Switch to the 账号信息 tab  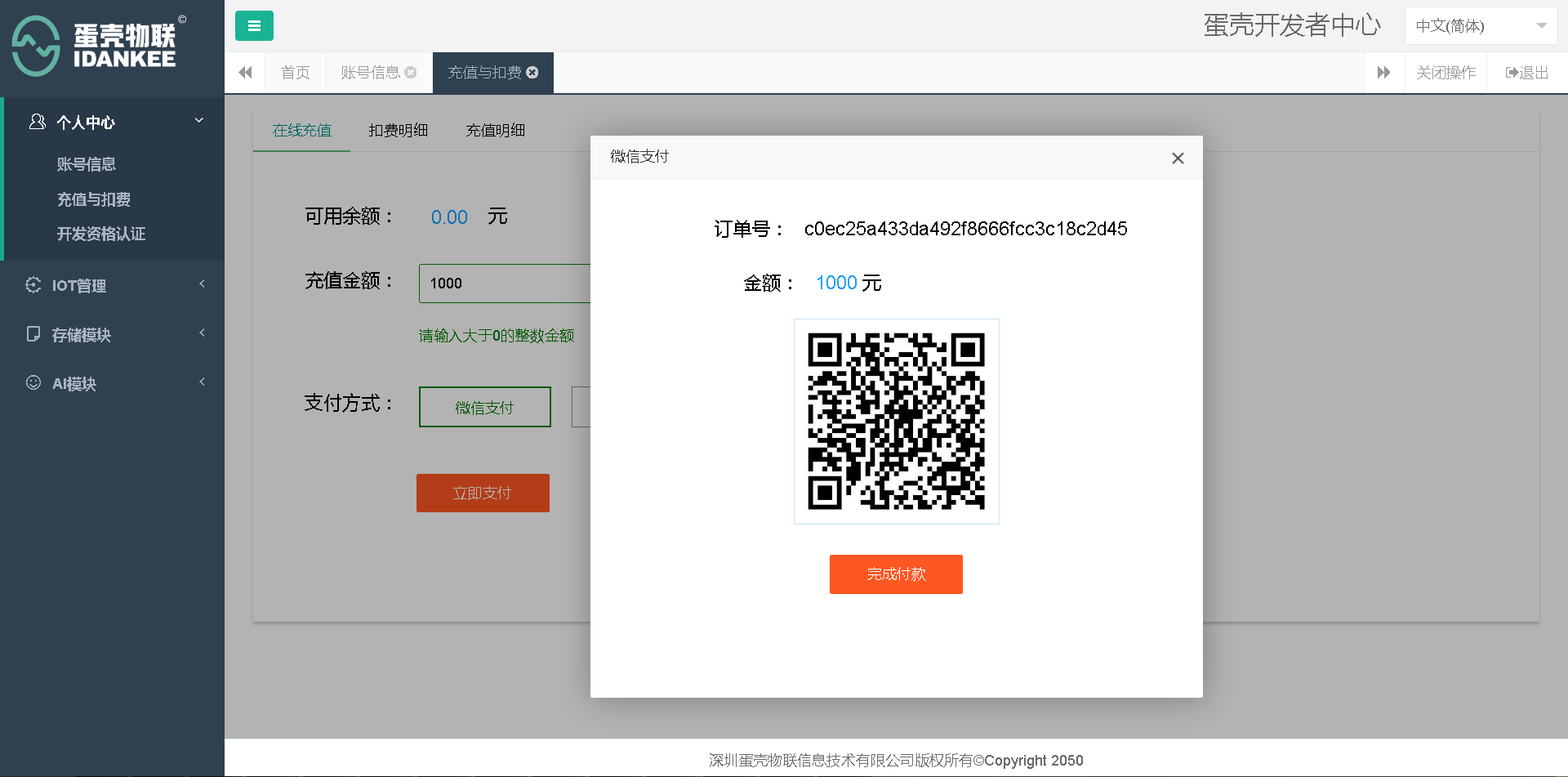[370, 73]
